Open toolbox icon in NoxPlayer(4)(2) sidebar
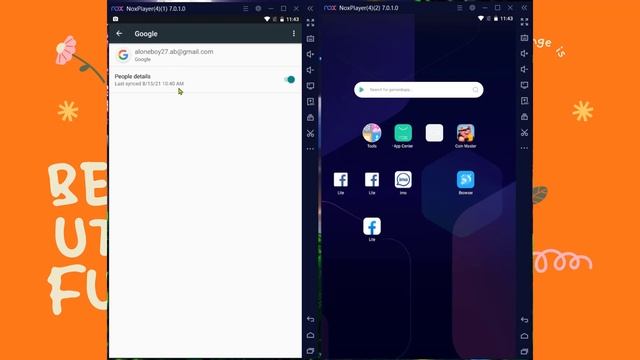 click(524, 117)
